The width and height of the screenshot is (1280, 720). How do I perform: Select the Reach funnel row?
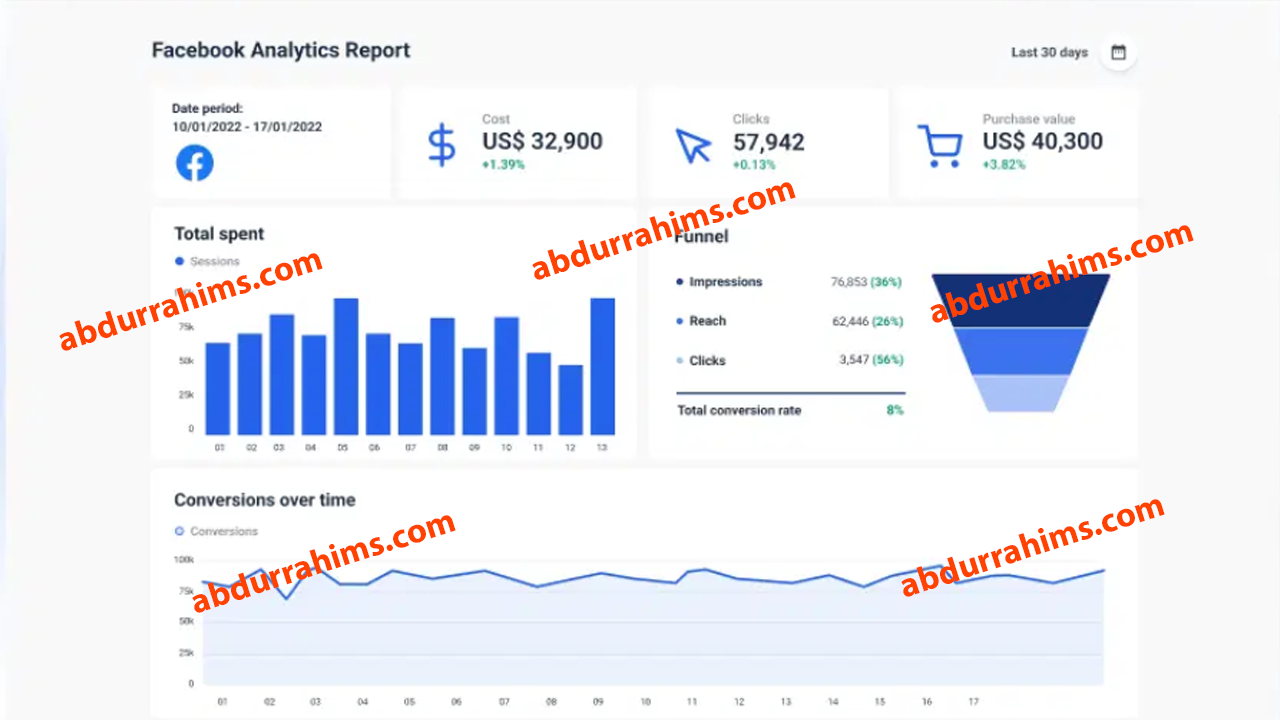point(707,321)
